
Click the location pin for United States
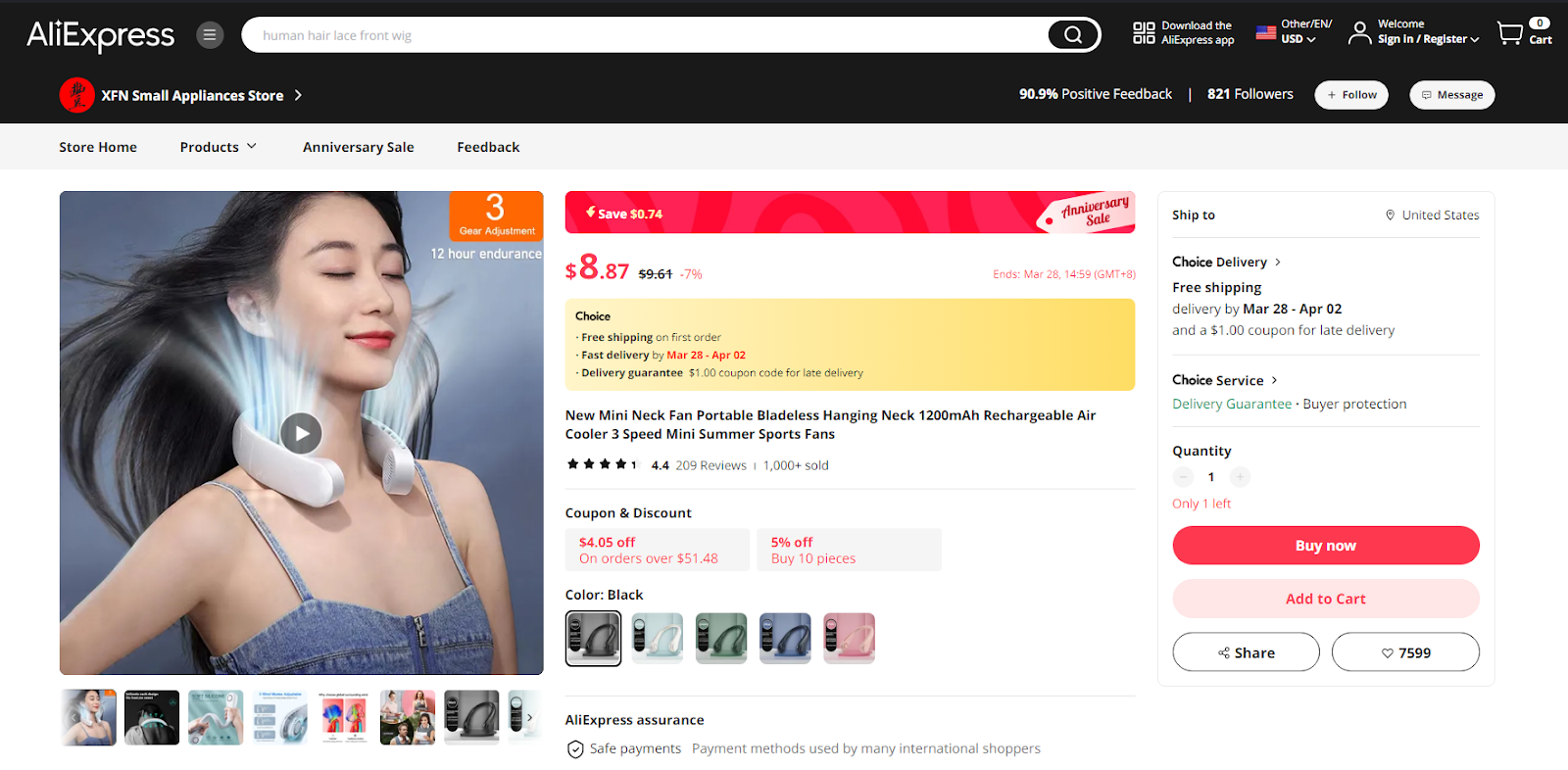pyautogui.click(x=1390, y=215)
